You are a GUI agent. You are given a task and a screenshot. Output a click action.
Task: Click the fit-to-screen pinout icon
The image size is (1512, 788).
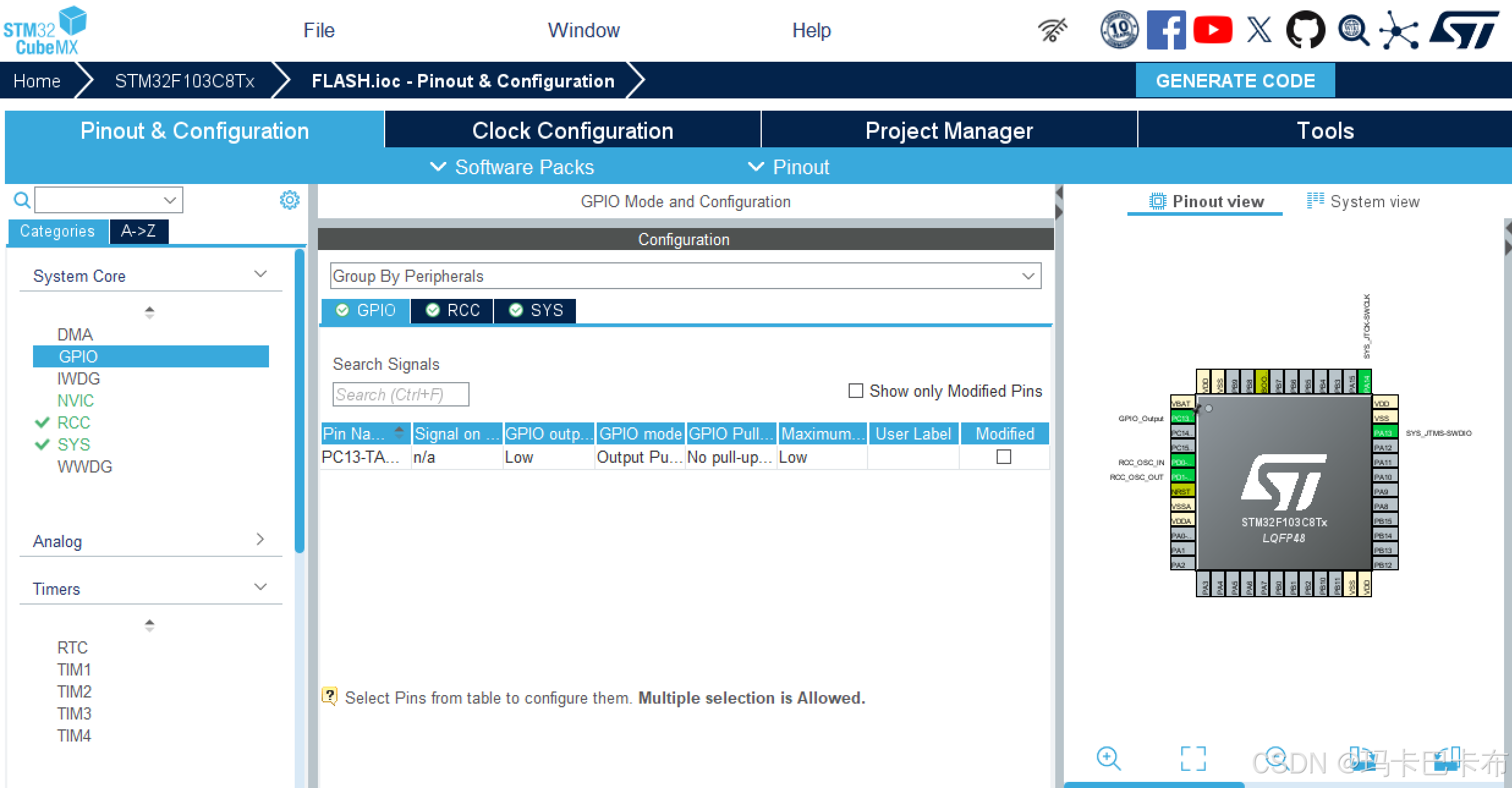(1193, 759)
